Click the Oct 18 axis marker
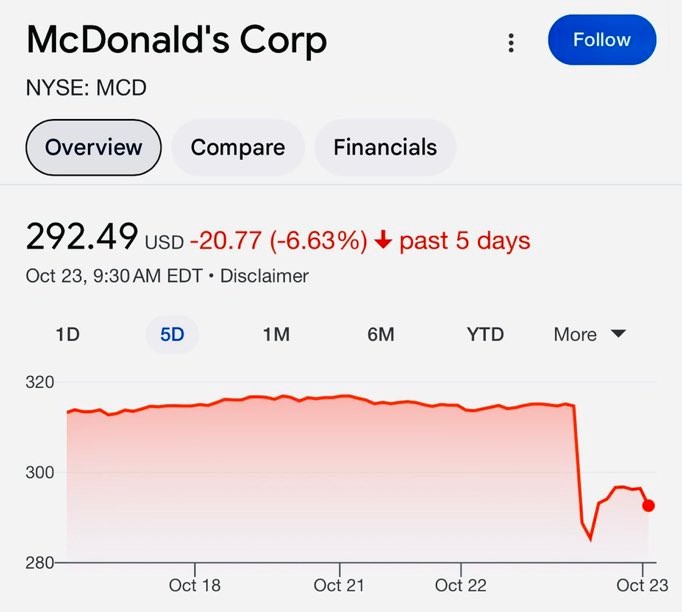Image resolution: width=682 pixels, height=612 pixels. click(x=195, y=585)
